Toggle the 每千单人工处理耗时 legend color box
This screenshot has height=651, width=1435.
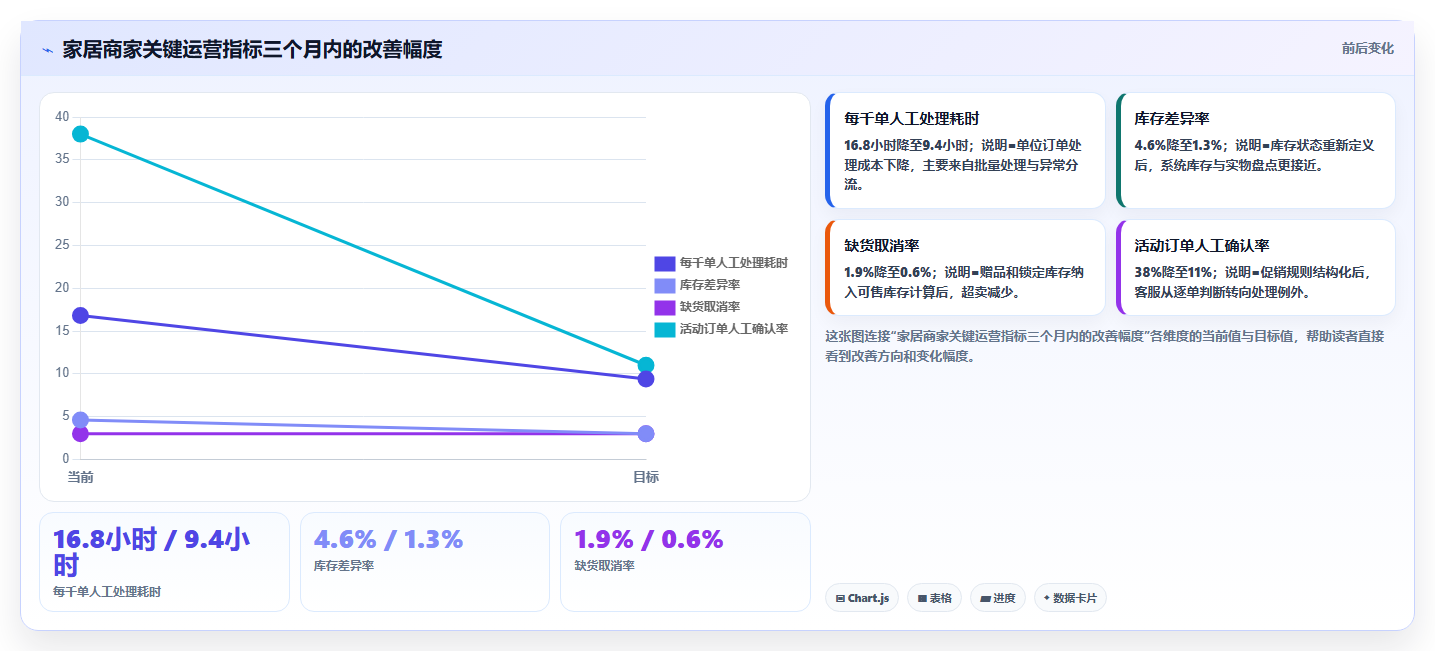coord(665,263)
